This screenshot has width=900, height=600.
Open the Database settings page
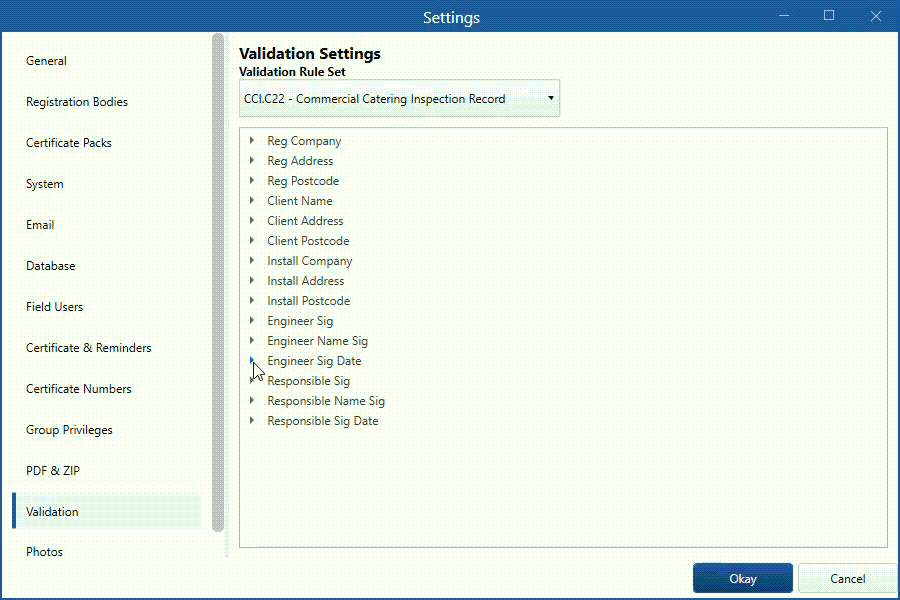click(50, 266)
